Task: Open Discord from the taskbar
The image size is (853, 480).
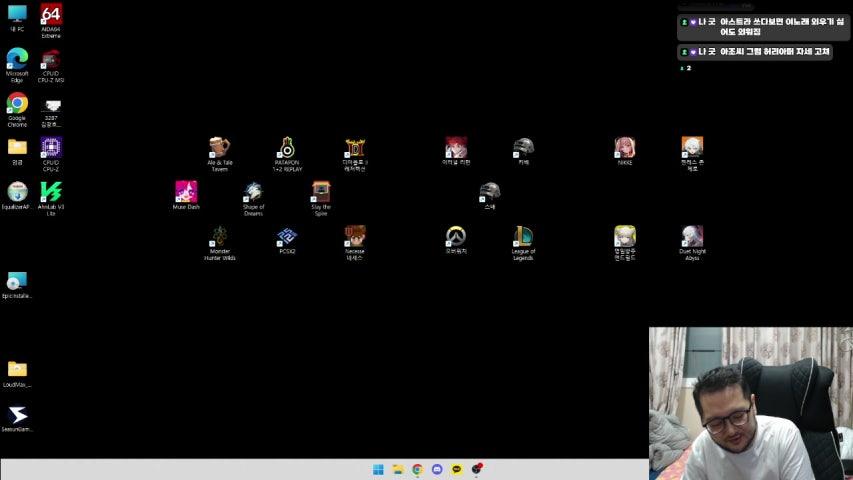Action: (x=437, y=469)
